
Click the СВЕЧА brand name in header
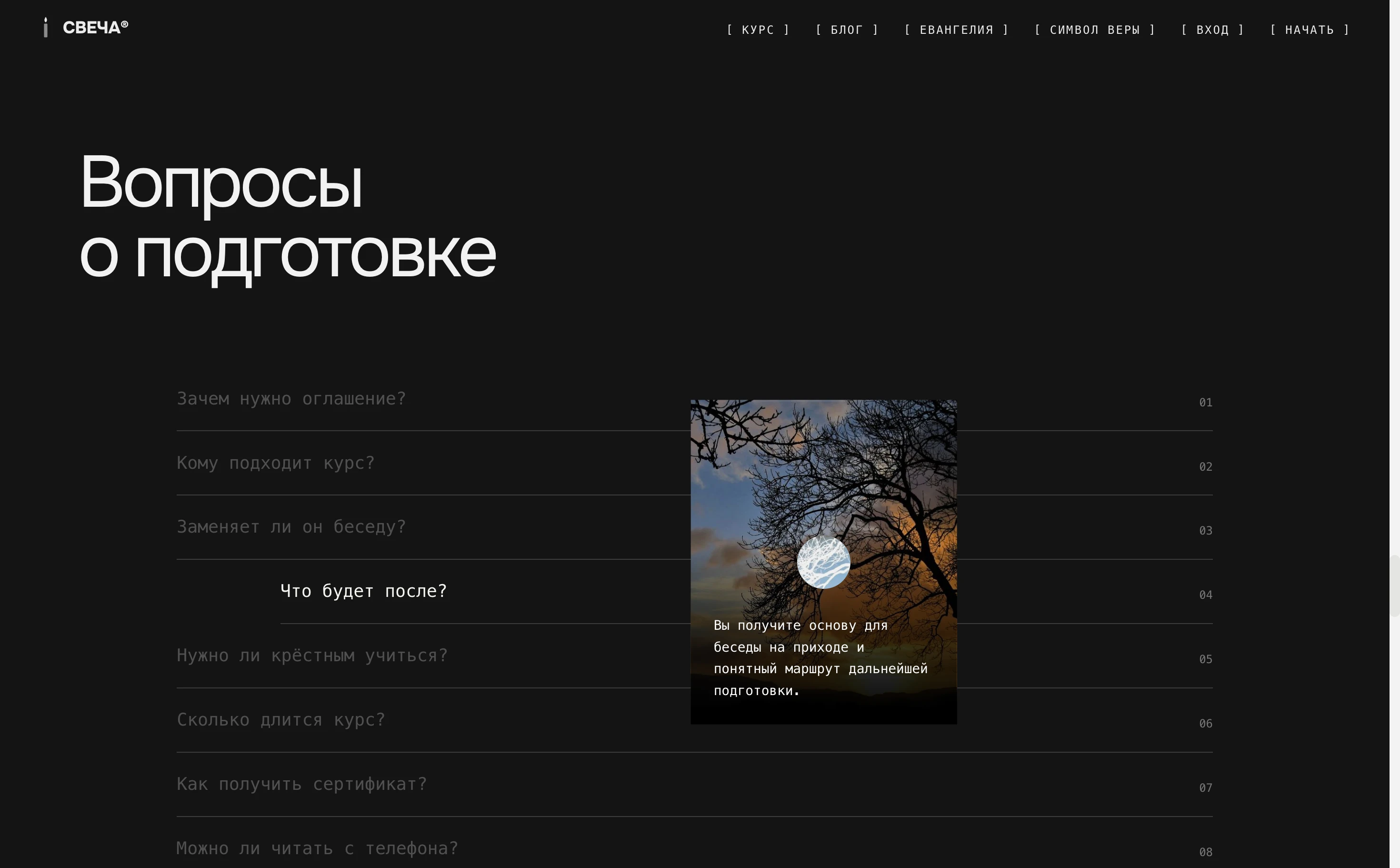(95, 28)
